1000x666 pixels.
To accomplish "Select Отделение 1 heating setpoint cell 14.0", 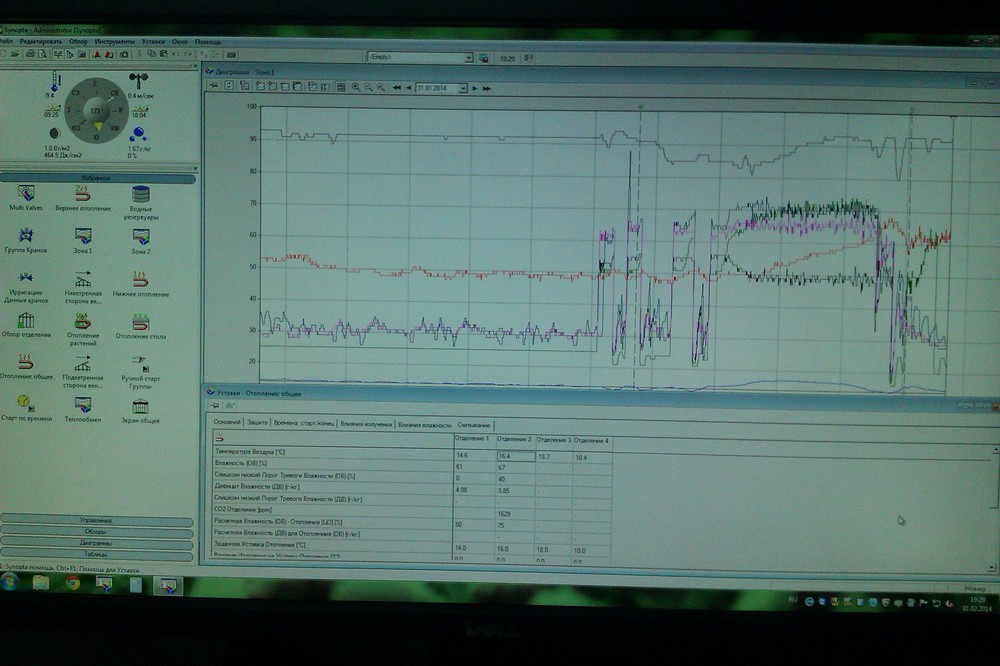I will click(474, 548).
